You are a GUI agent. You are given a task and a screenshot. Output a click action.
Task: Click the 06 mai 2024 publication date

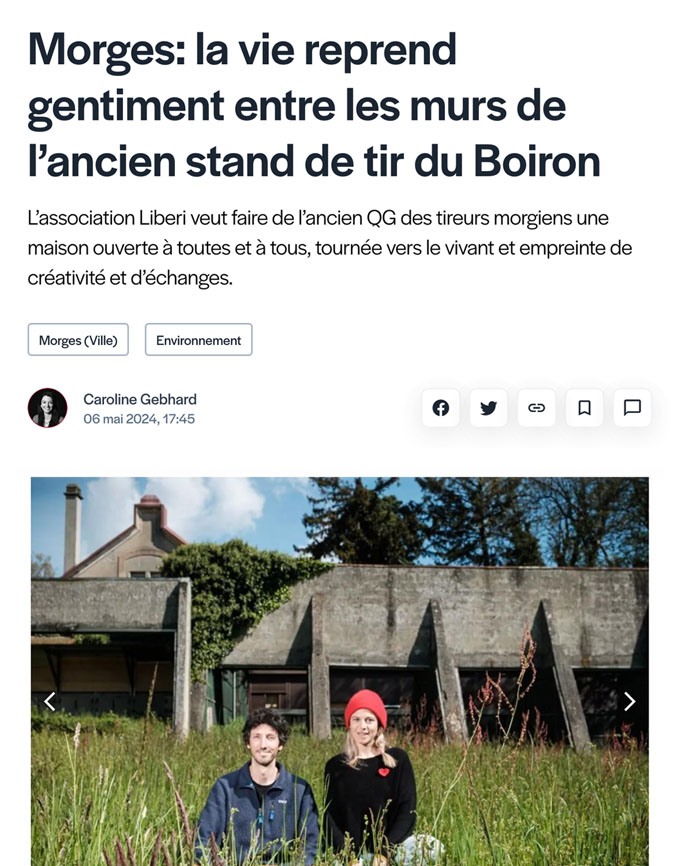(139, 419)
